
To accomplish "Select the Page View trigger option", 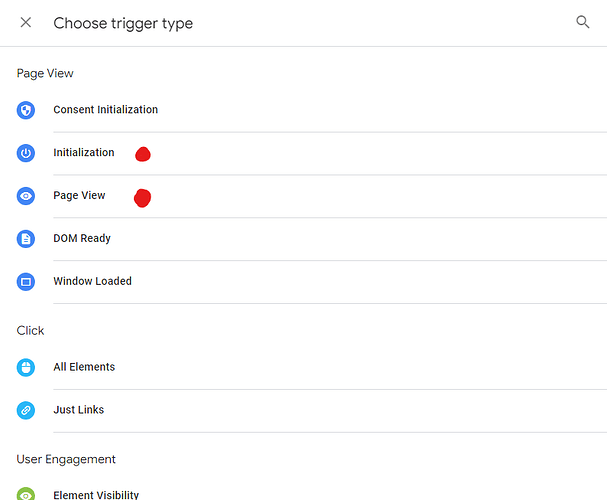I will tap(79, 196).
